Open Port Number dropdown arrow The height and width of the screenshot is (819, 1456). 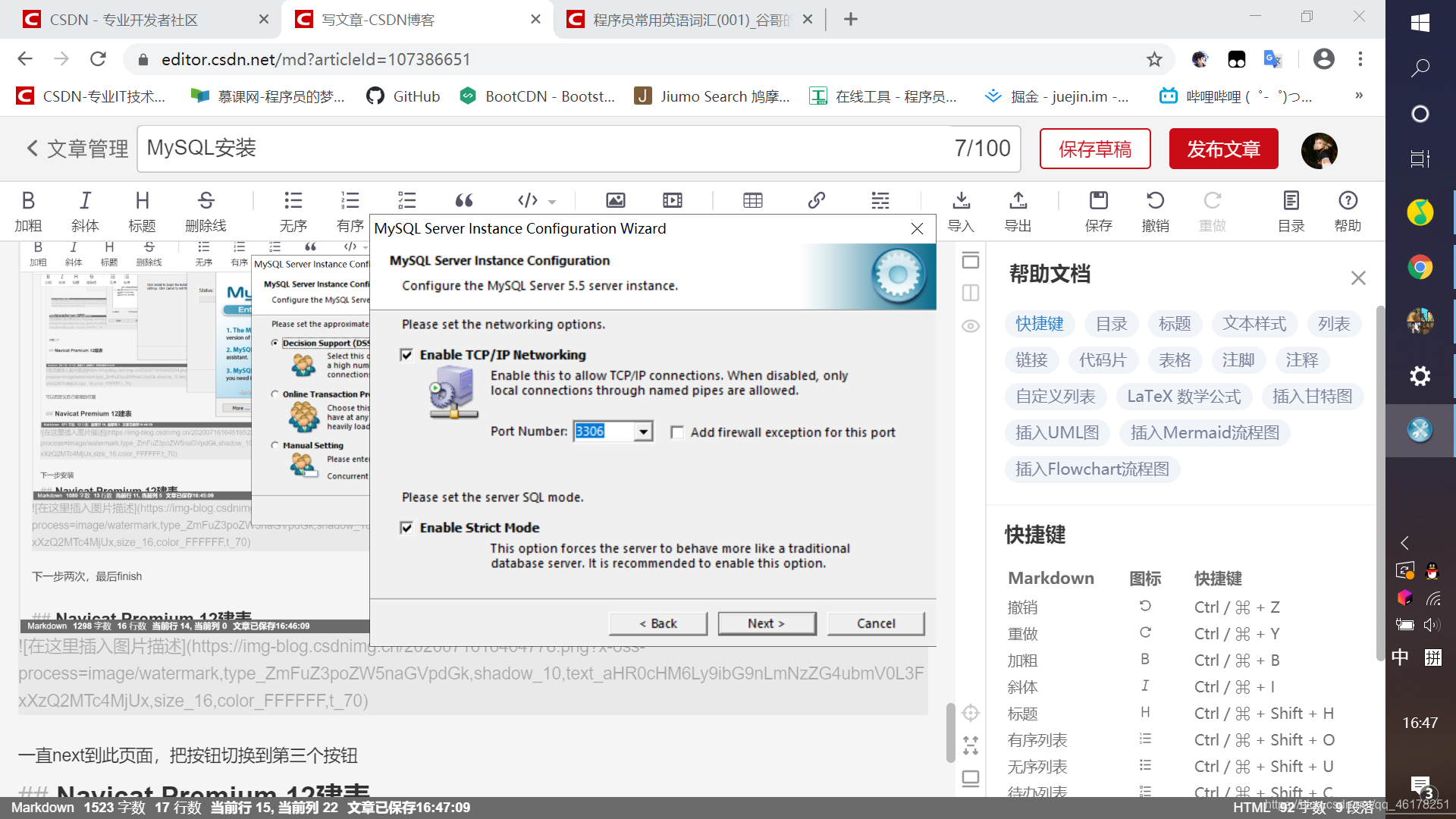coord(643,431)
